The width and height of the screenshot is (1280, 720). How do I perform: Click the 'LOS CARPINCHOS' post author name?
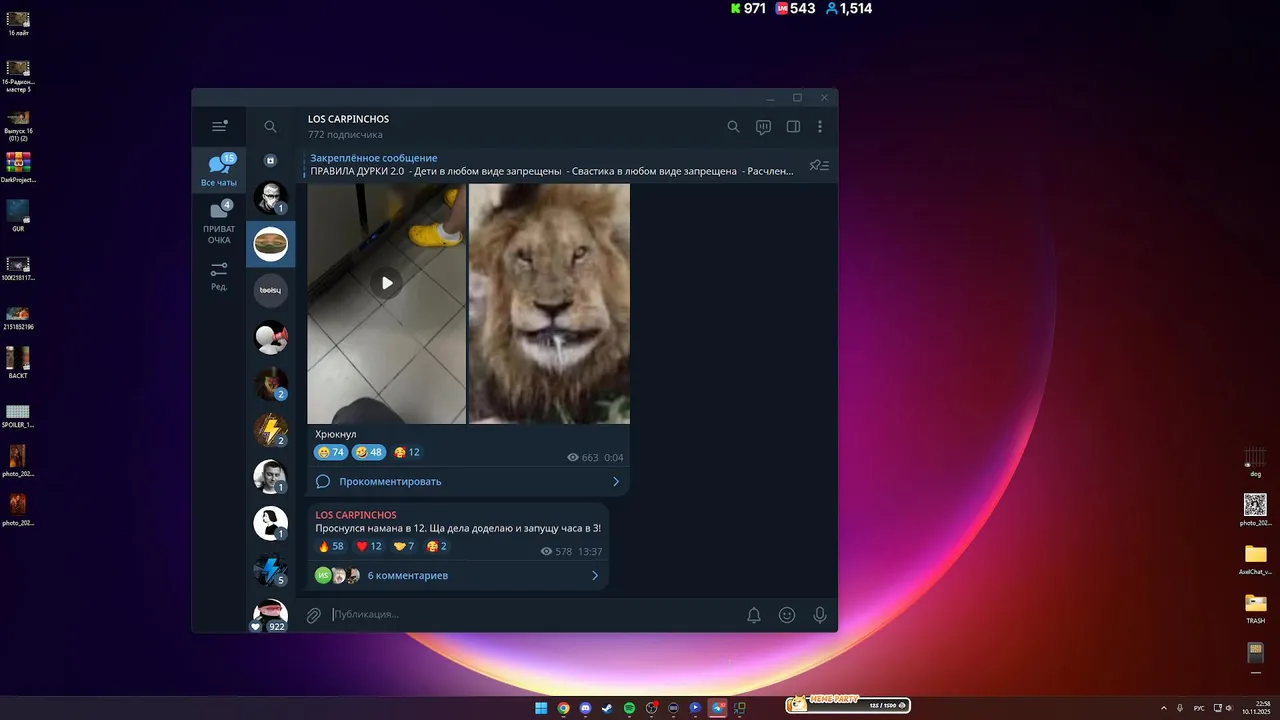pyautogui.click(x=356, y=514)
